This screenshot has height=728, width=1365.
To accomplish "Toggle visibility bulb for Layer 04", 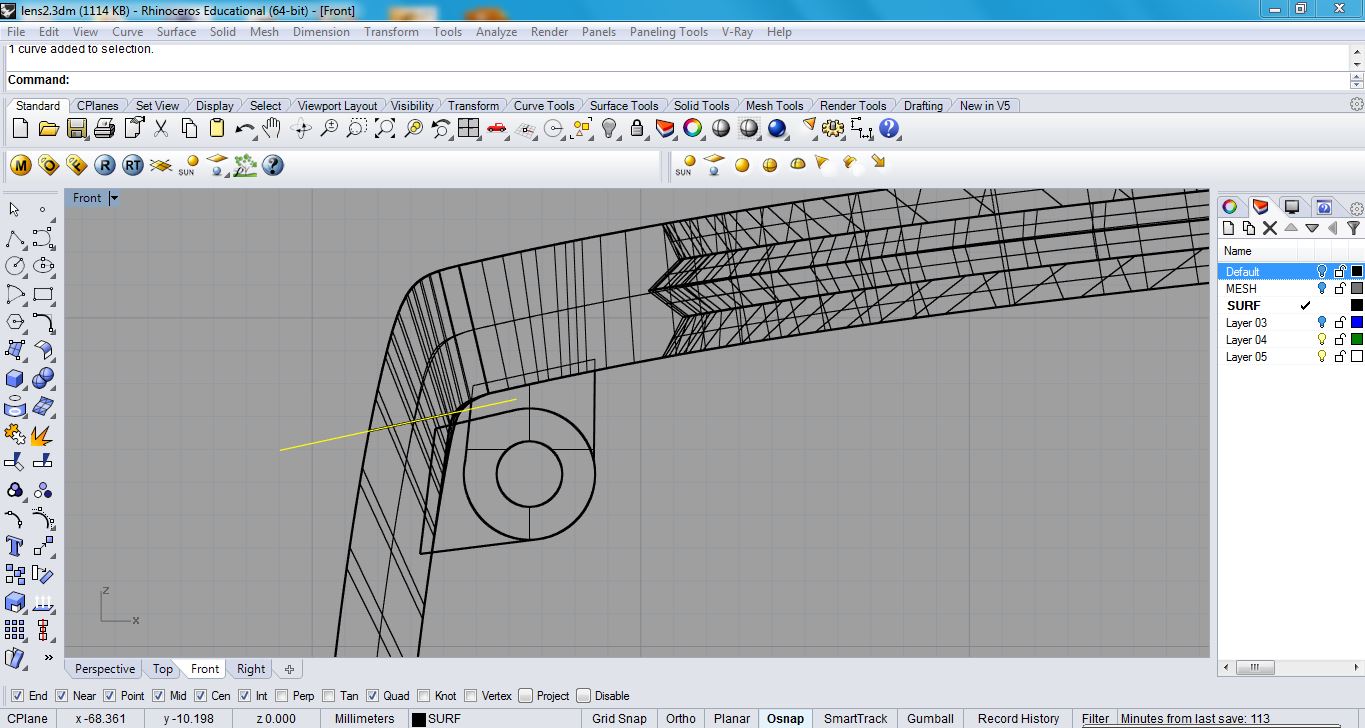I will pos(1321,340).
